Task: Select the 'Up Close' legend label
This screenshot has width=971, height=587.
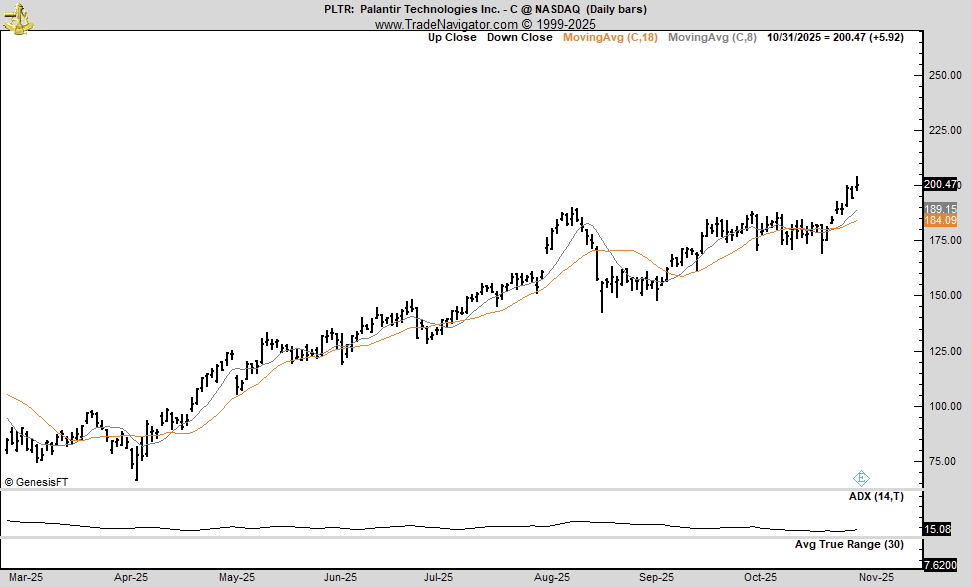Action: (x=452, y=37)
